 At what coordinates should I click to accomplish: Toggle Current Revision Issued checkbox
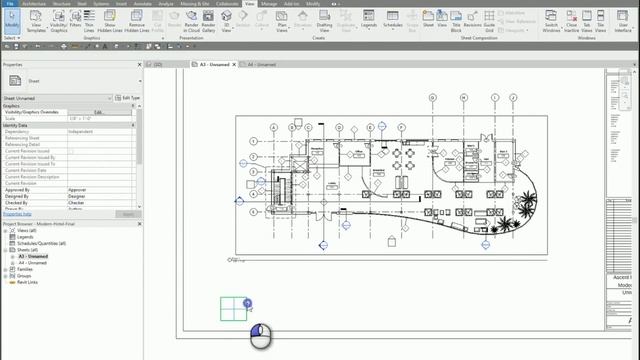71,151
